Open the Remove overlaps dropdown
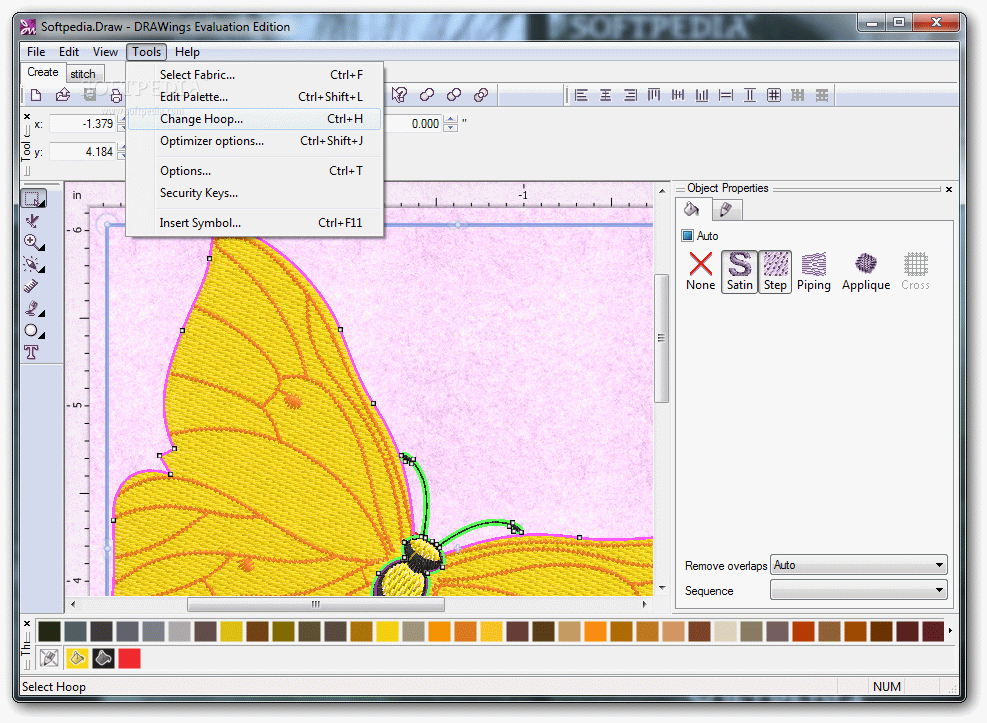Screen dimensions: 987x723 click(x=859, y=565)
